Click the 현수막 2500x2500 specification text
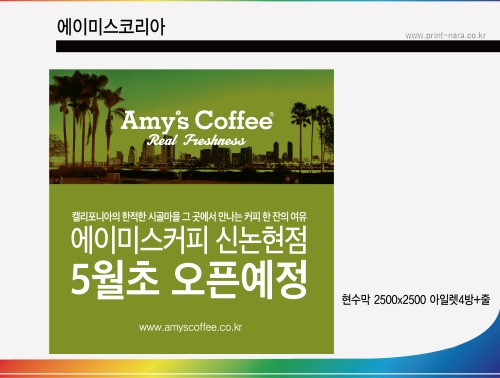Image resolution: width=500 pixels, height=378 pixels. coord(416,299)
